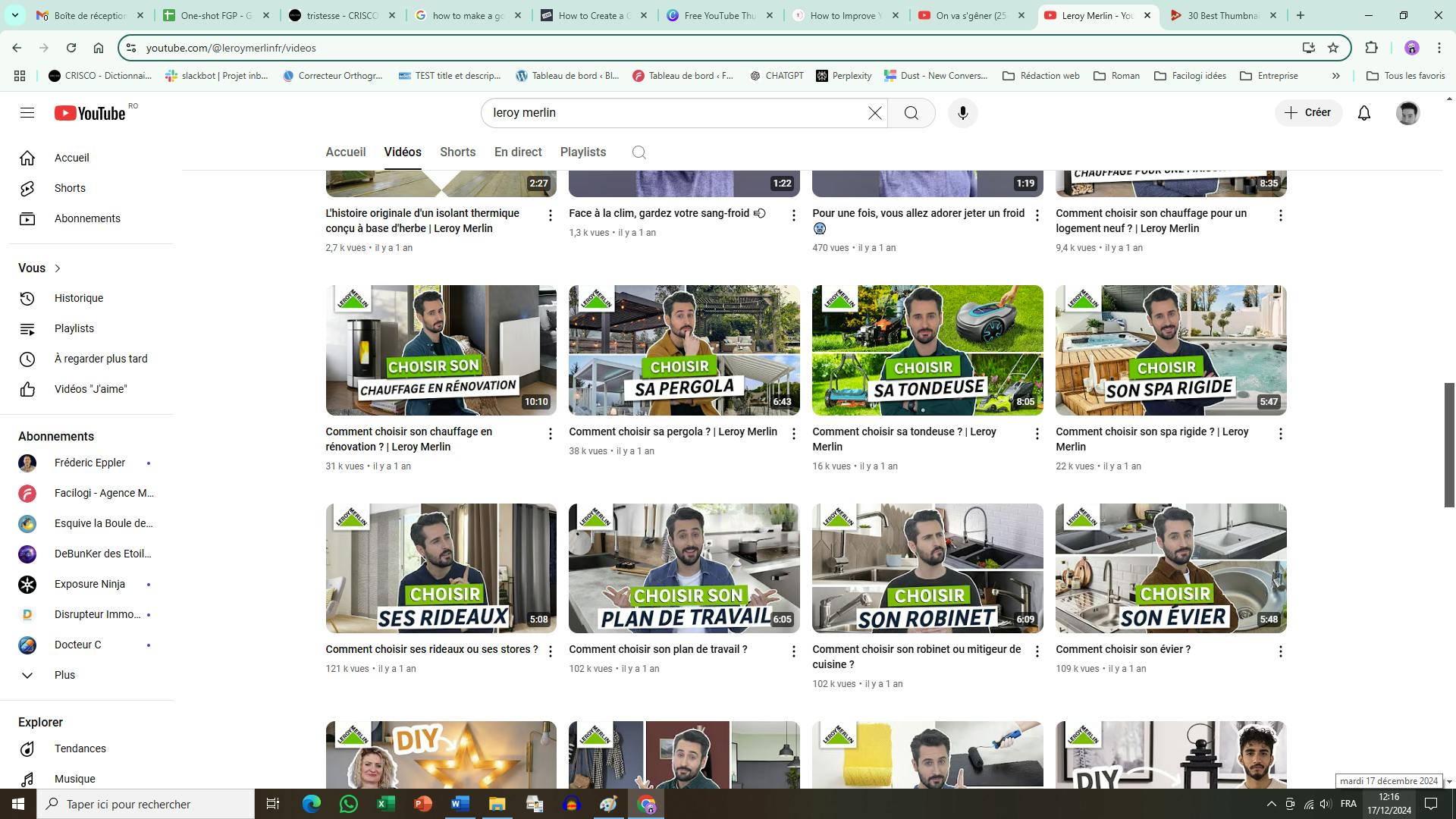
Task: Open options for Comment choisir ses rideaux video
Action: (x=550, y=651)
